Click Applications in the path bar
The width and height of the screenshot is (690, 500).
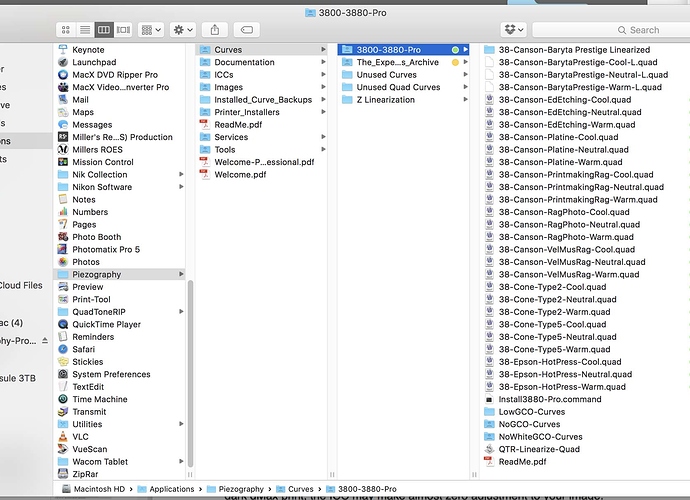coord(165,489)
